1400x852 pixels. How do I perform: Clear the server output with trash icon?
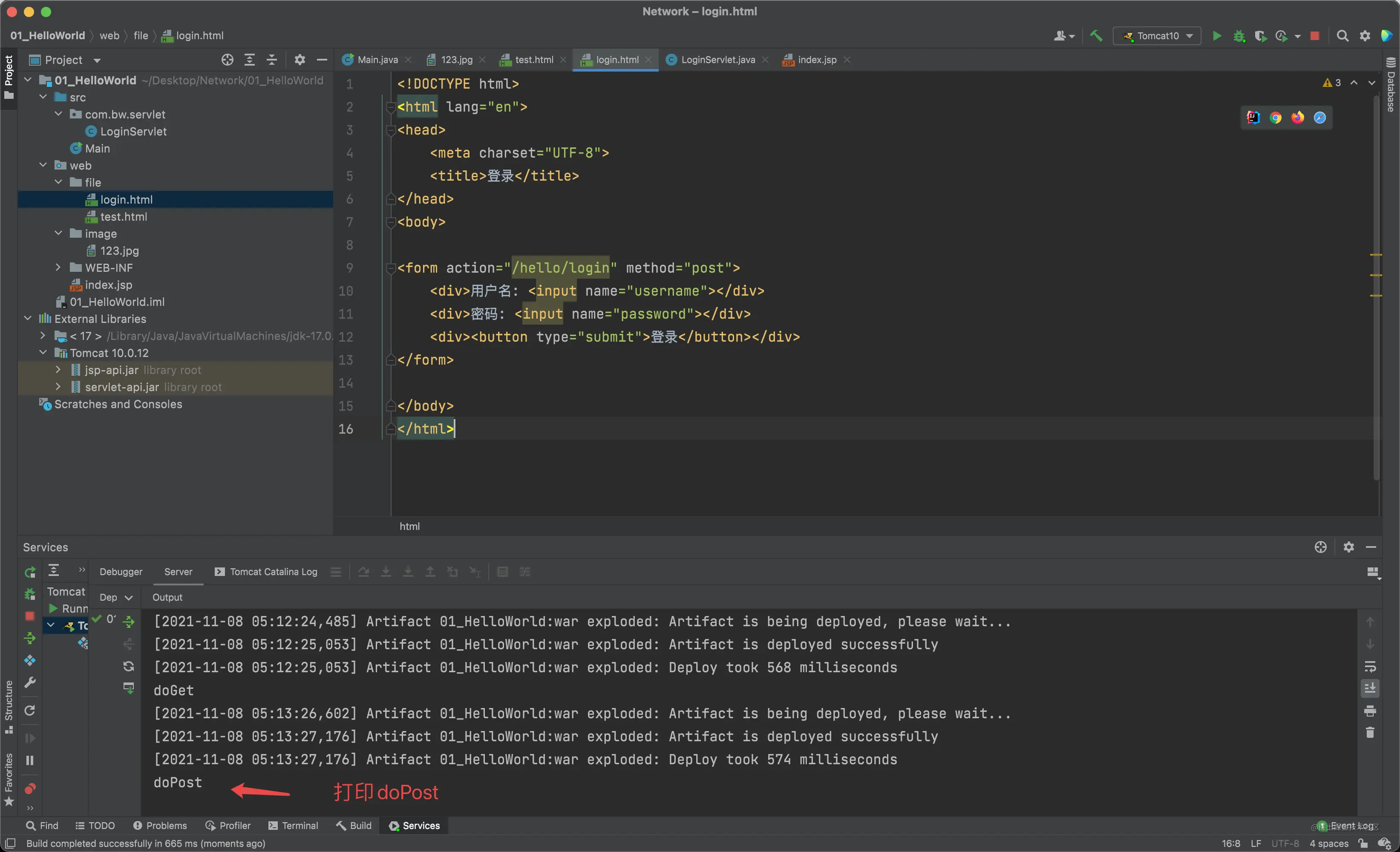[x=1370, y=733]
